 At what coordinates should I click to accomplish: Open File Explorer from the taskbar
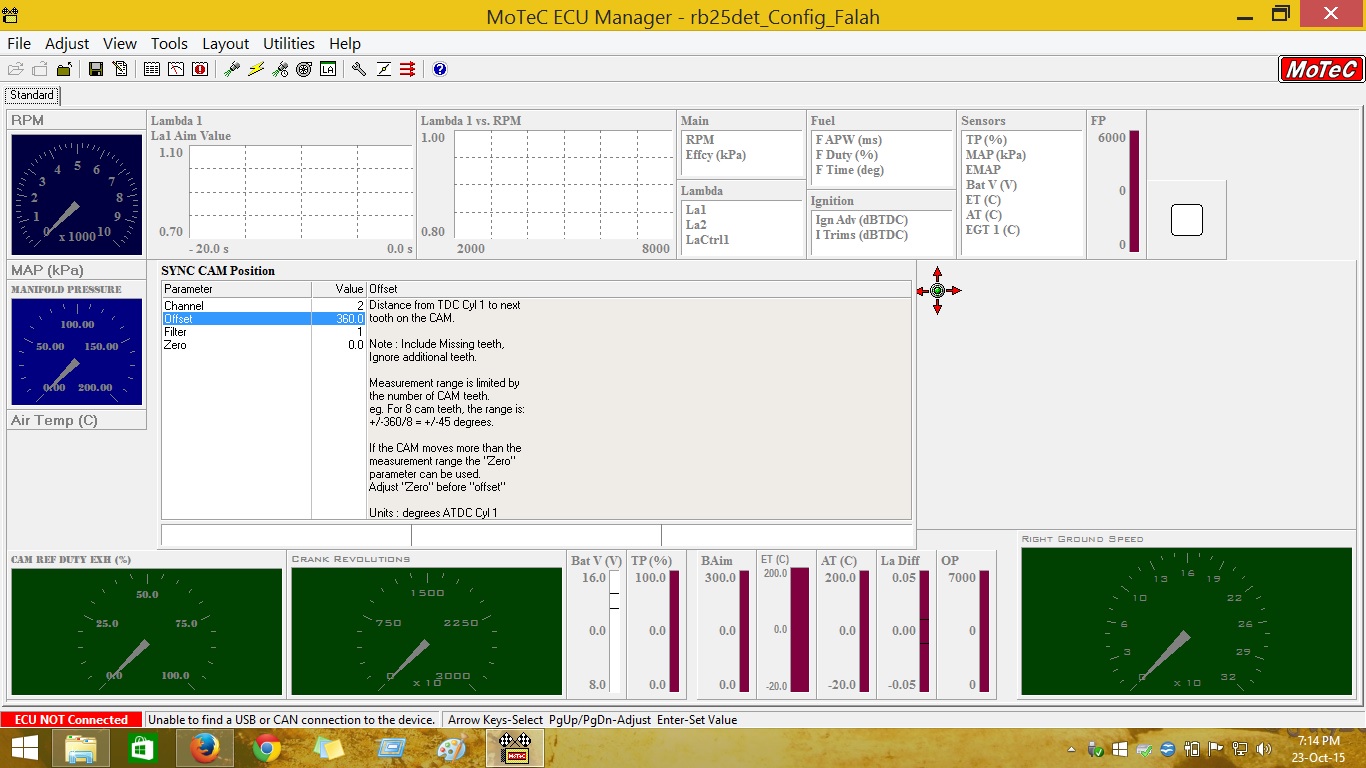click(80, 748)
